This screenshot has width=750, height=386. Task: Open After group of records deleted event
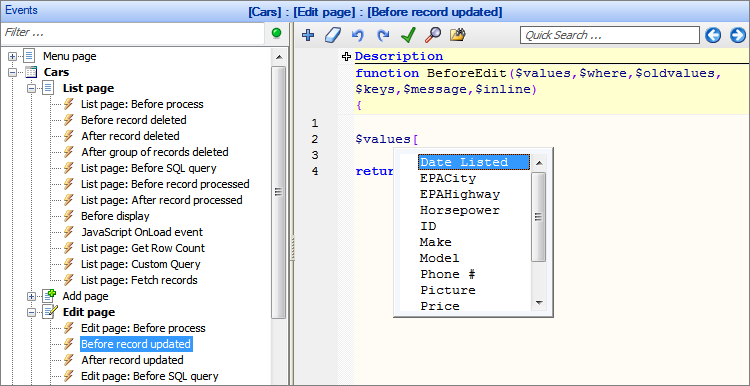(154, 152)
